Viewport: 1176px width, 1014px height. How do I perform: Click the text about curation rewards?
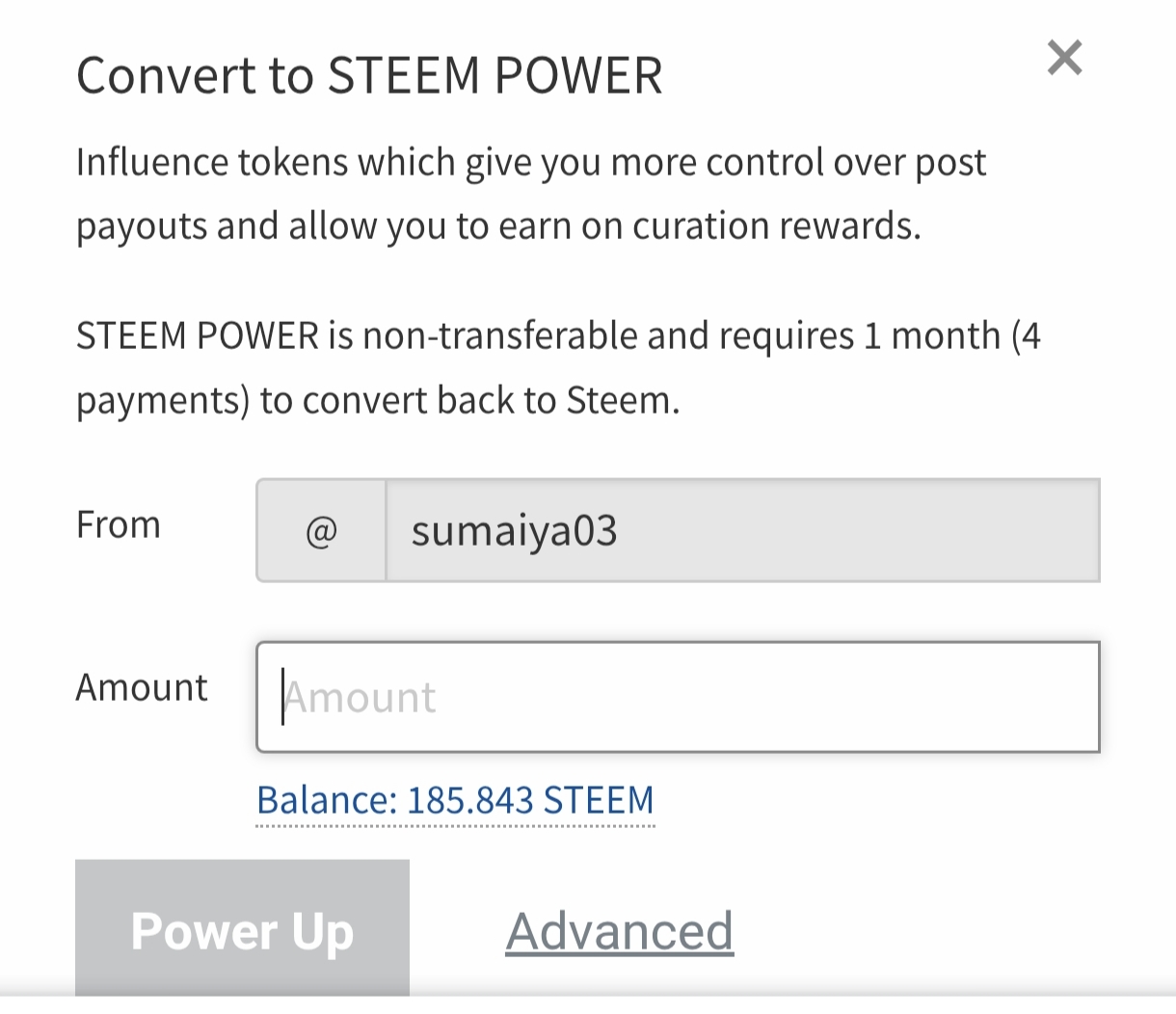[x=498, y=227]
